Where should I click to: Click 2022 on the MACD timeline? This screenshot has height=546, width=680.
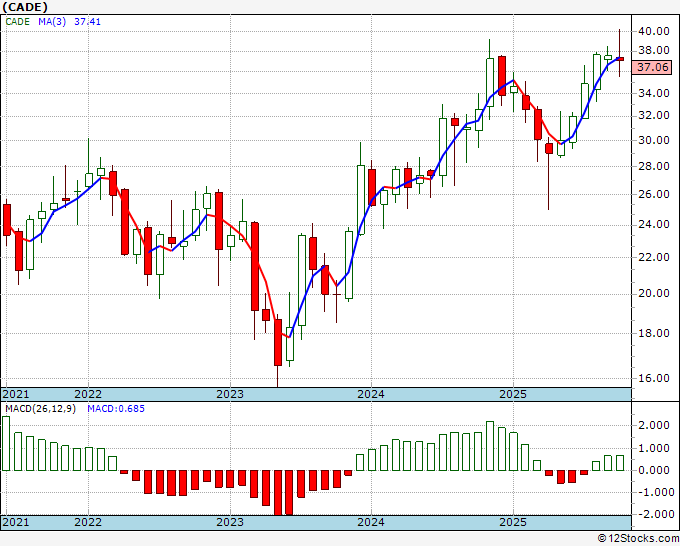pos(88,522)
